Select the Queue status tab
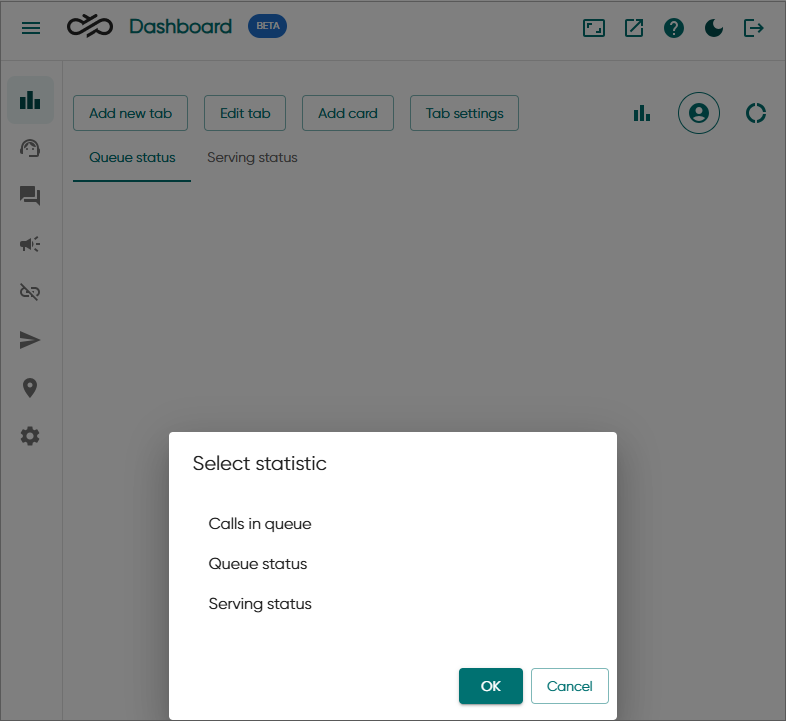786x721 pixels. (x=132, y=158)
